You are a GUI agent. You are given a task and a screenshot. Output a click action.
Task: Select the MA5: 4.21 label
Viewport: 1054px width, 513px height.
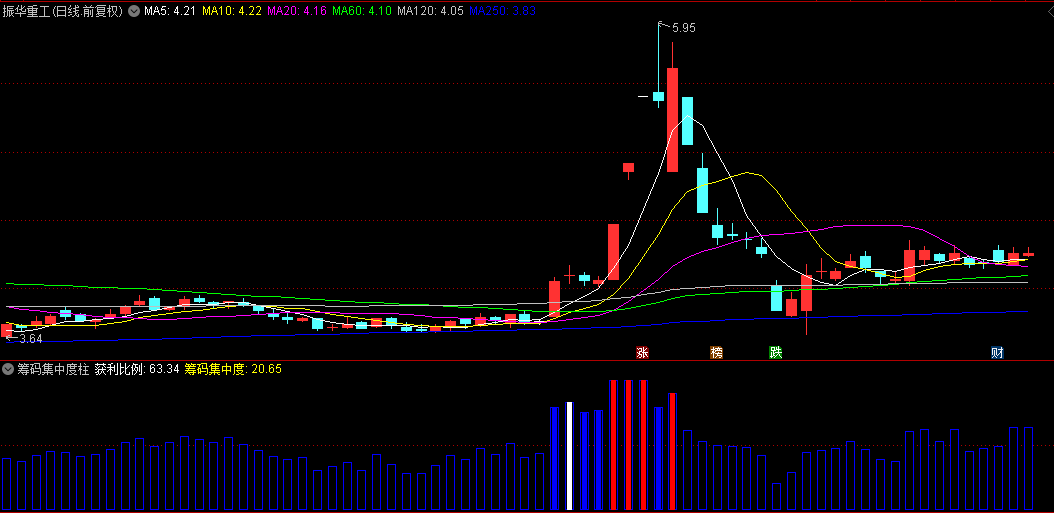pyautogui.click(x=170, y=11)
